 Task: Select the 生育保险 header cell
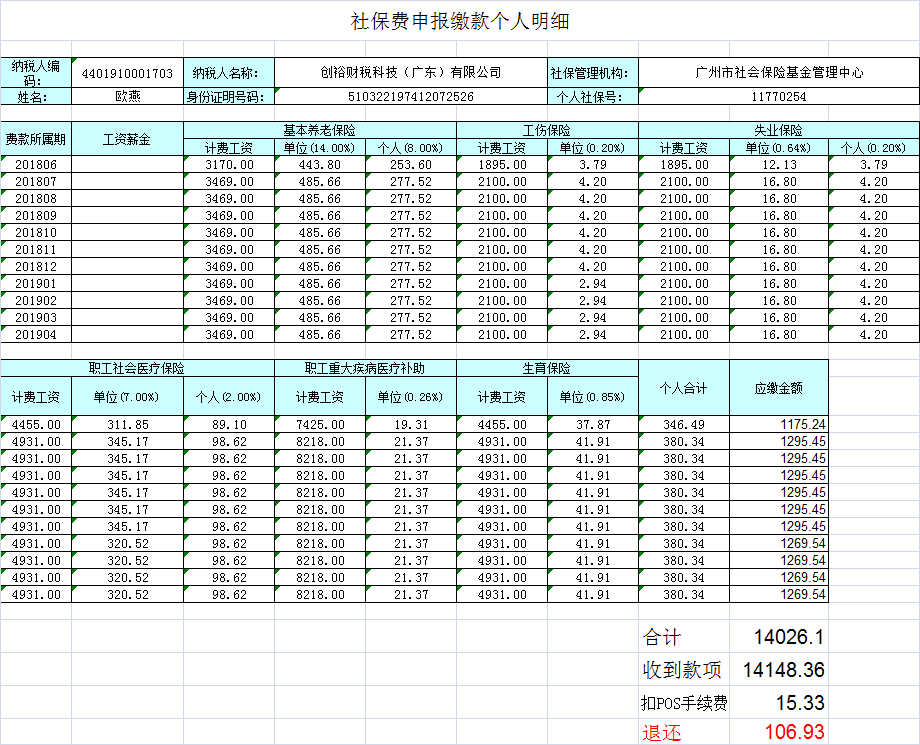(547, 369)
